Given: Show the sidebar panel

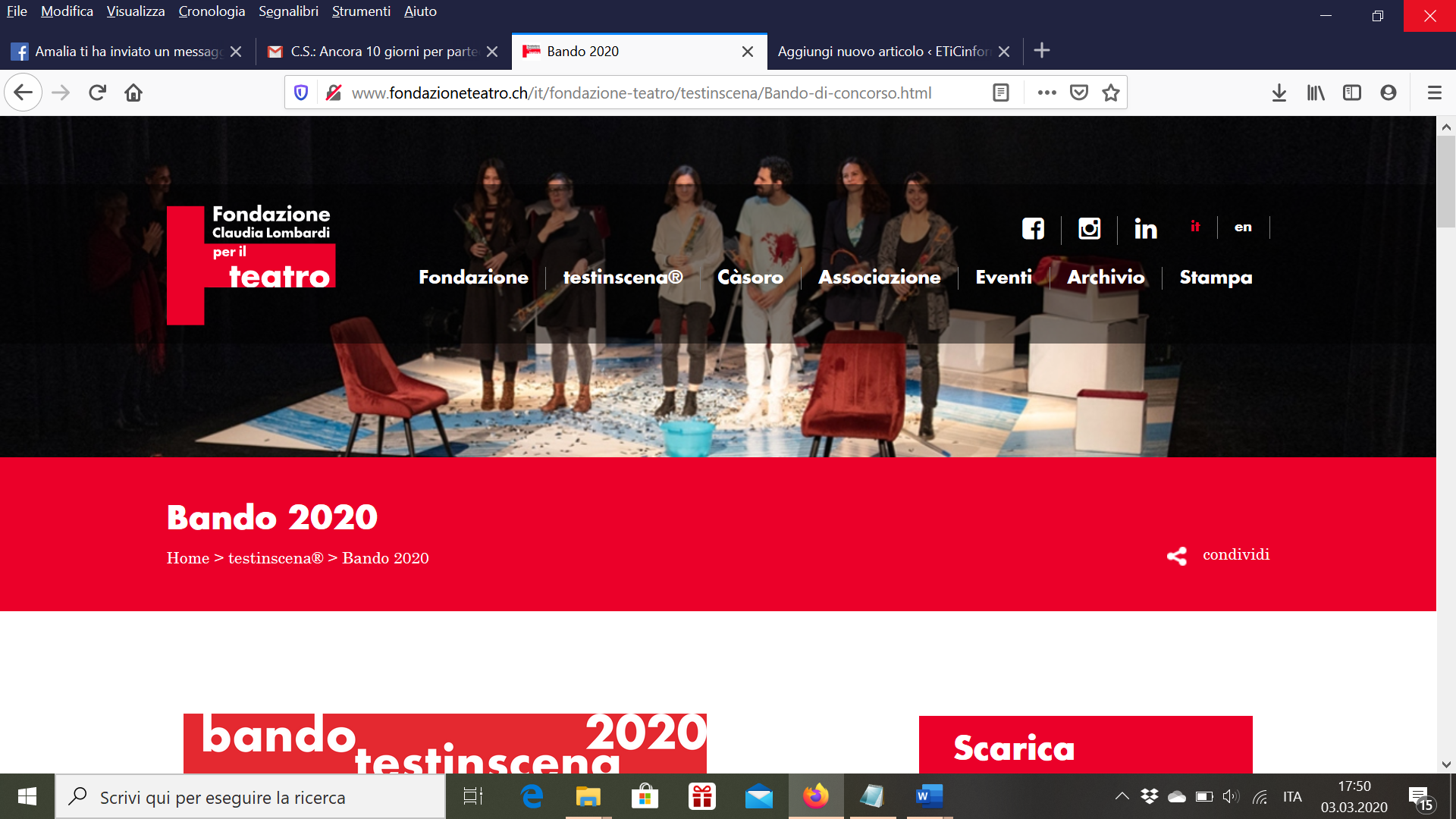Looking at the screenshot, I should (x=1352, y=93).
